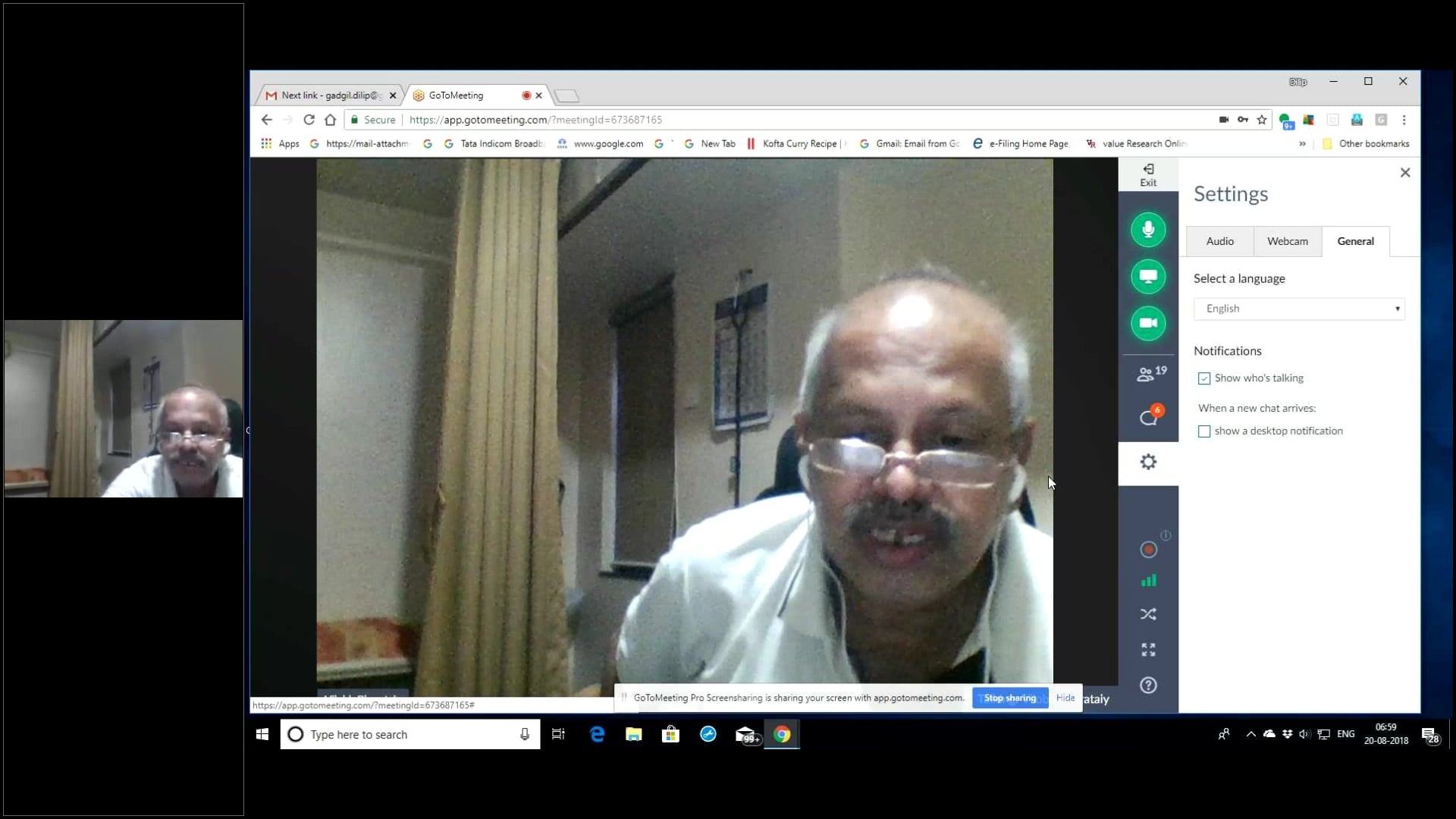Switch to the Audio settings tab

pos(1219,241)
